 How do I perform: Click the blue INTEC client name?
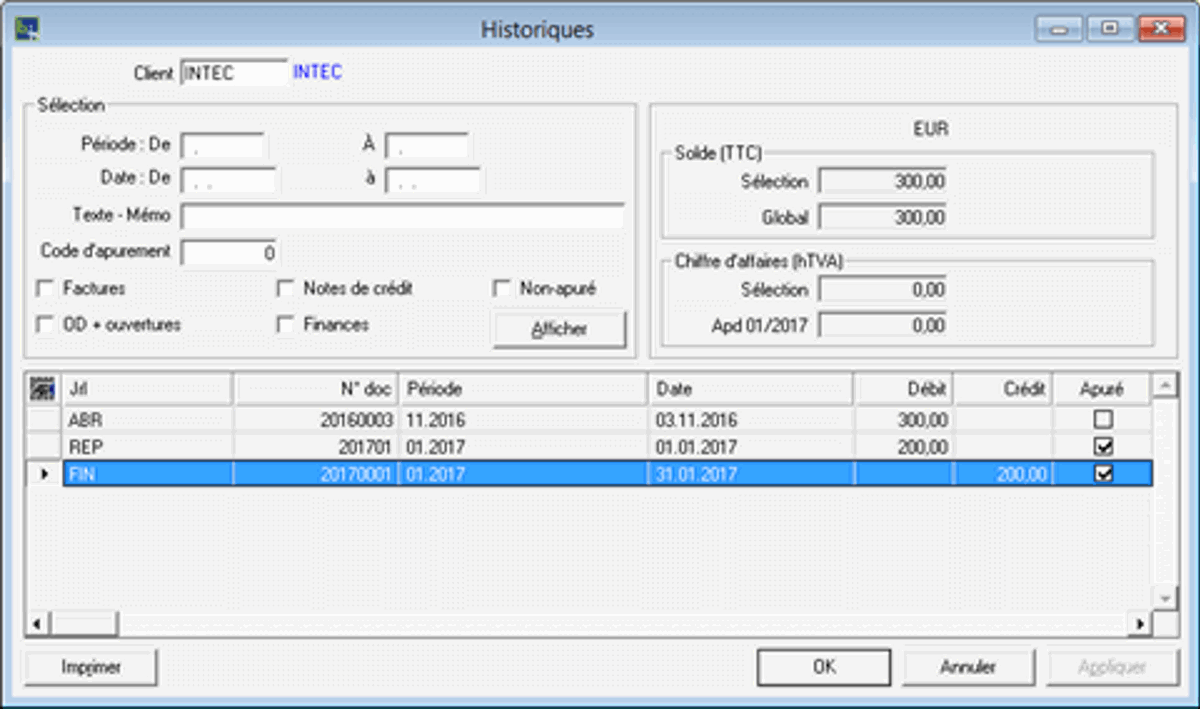pos(317,73)
